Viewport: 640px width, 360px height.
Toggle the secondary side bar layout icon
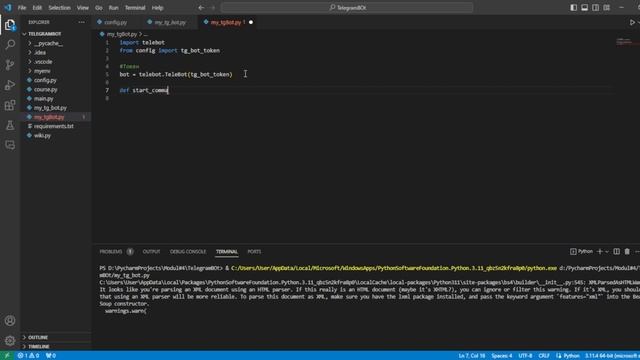[596, 7]
